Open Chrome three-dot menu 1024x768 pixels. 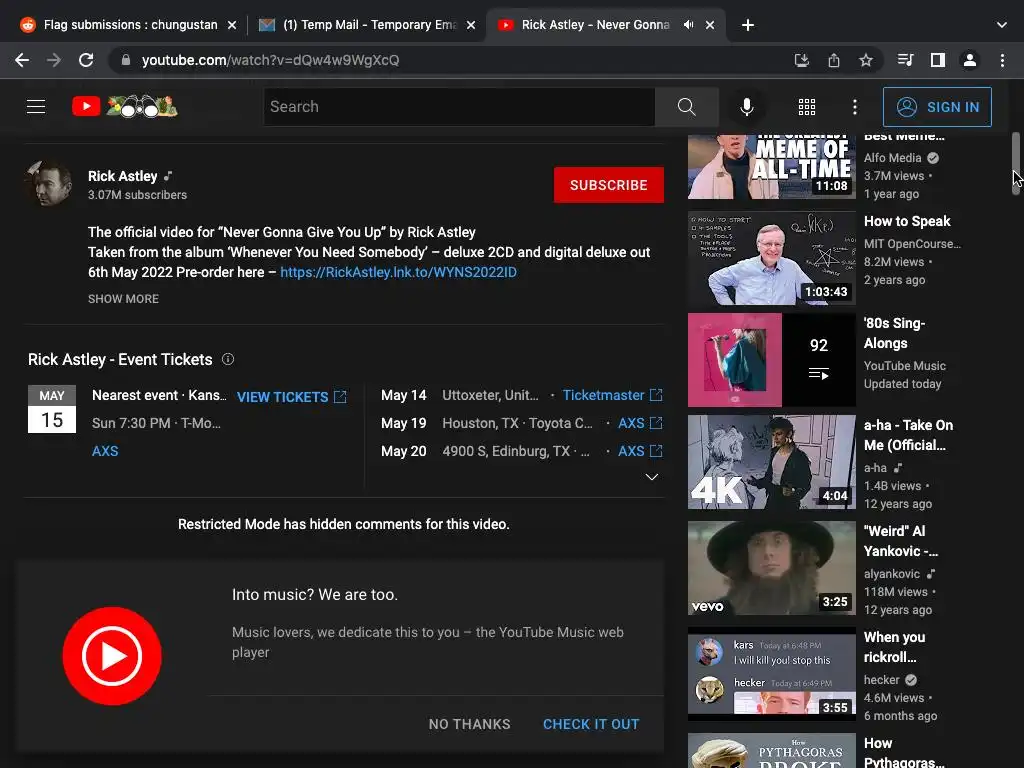click(1002, 60)
